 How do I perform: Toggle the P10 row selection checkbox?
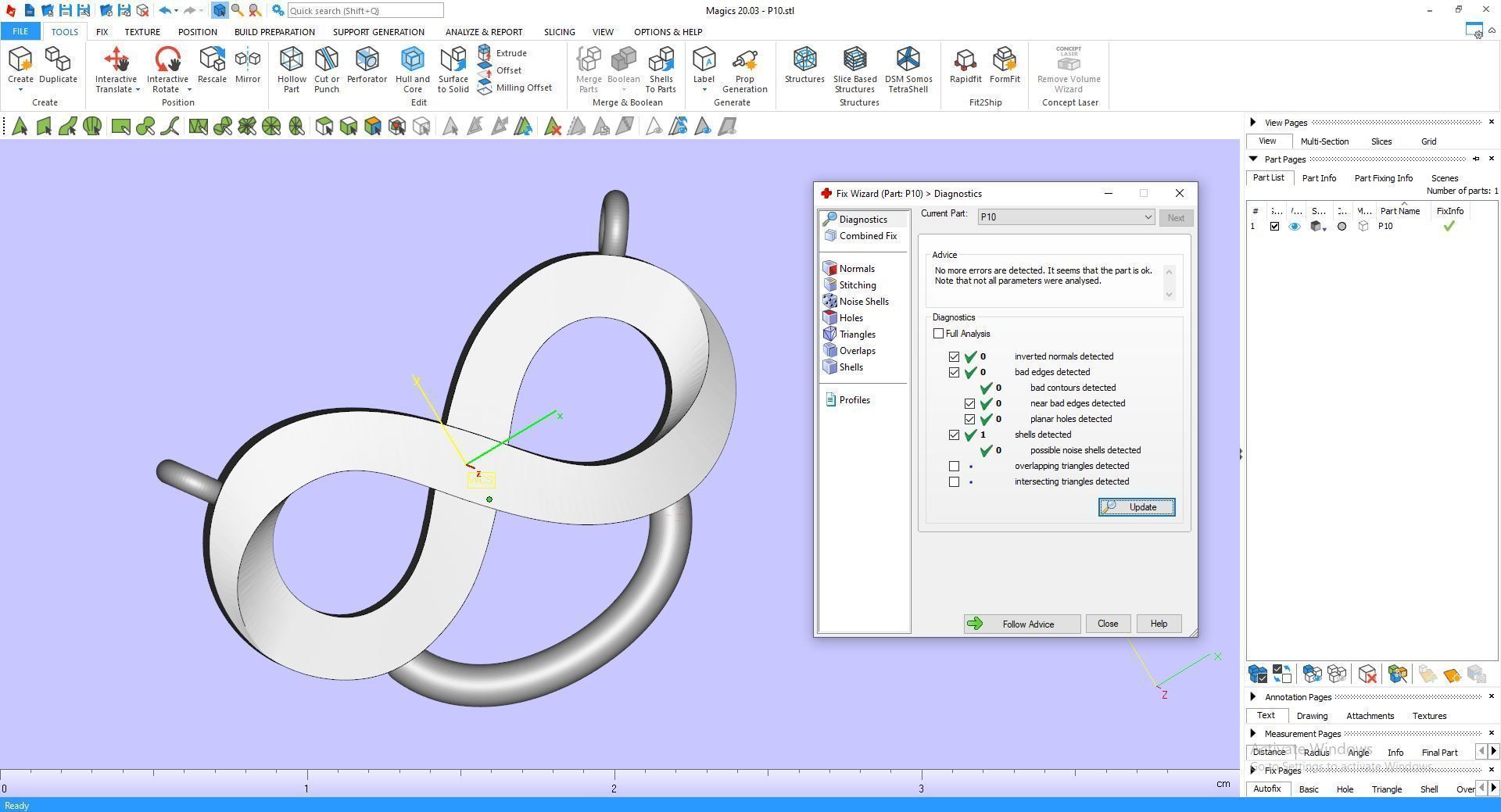[1274, 227]
